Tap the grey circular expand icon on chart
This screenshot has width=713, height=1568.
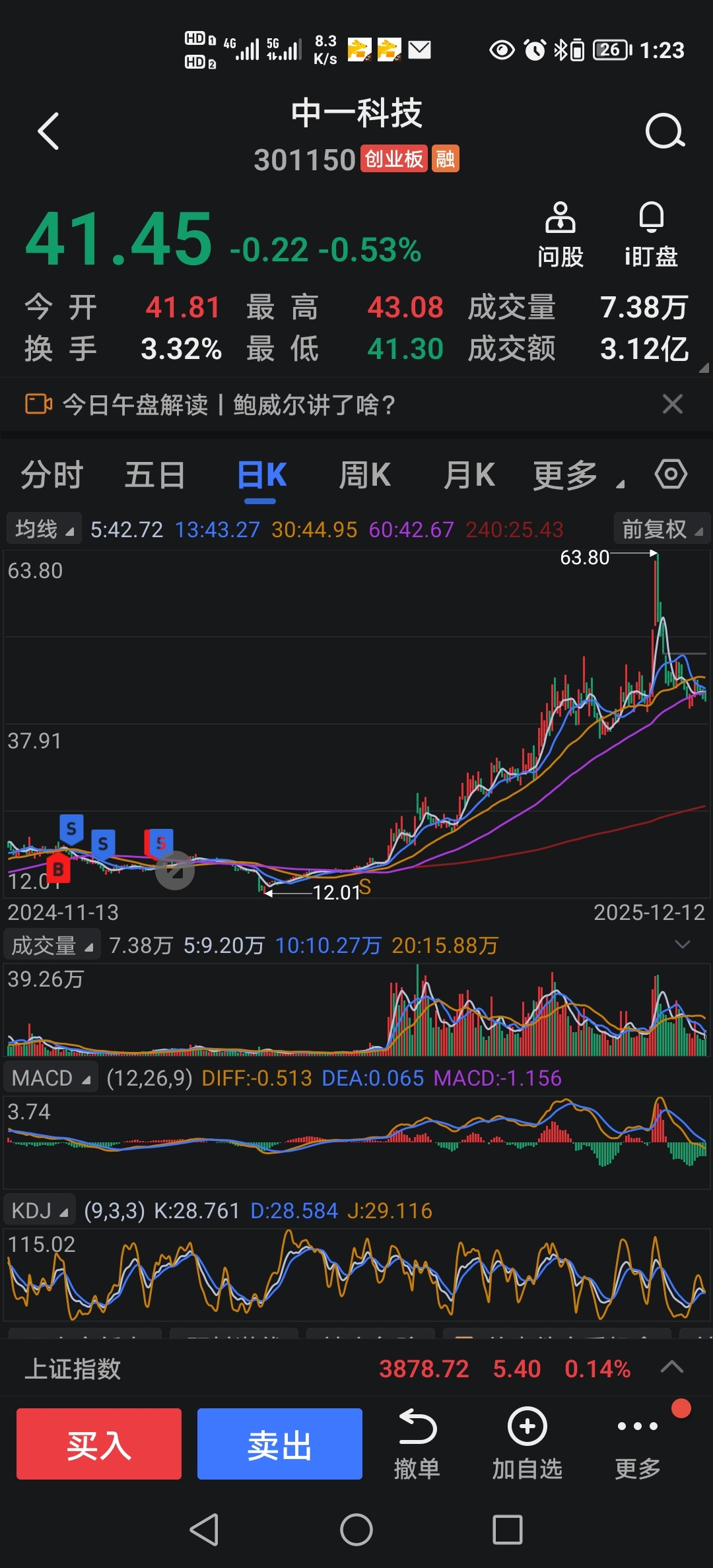pyautogui.click(x=175, y=871)
